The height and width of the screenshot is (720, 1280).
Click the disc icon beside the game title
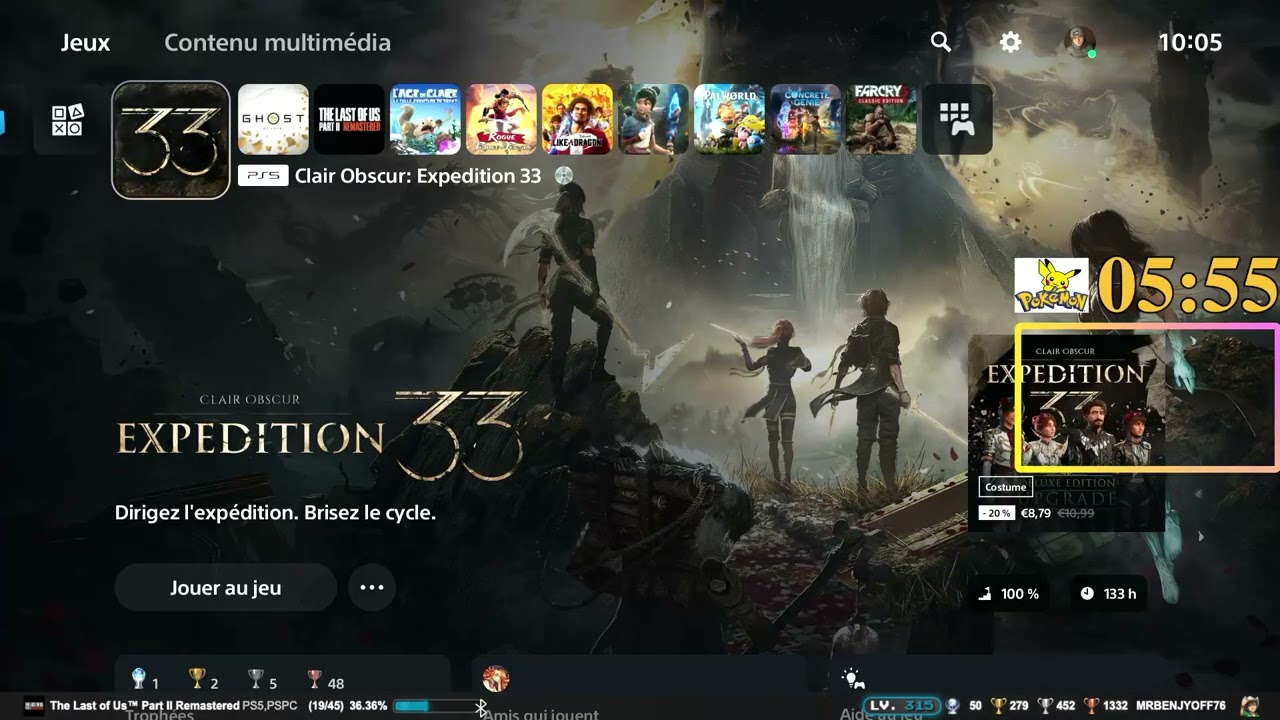564,176
